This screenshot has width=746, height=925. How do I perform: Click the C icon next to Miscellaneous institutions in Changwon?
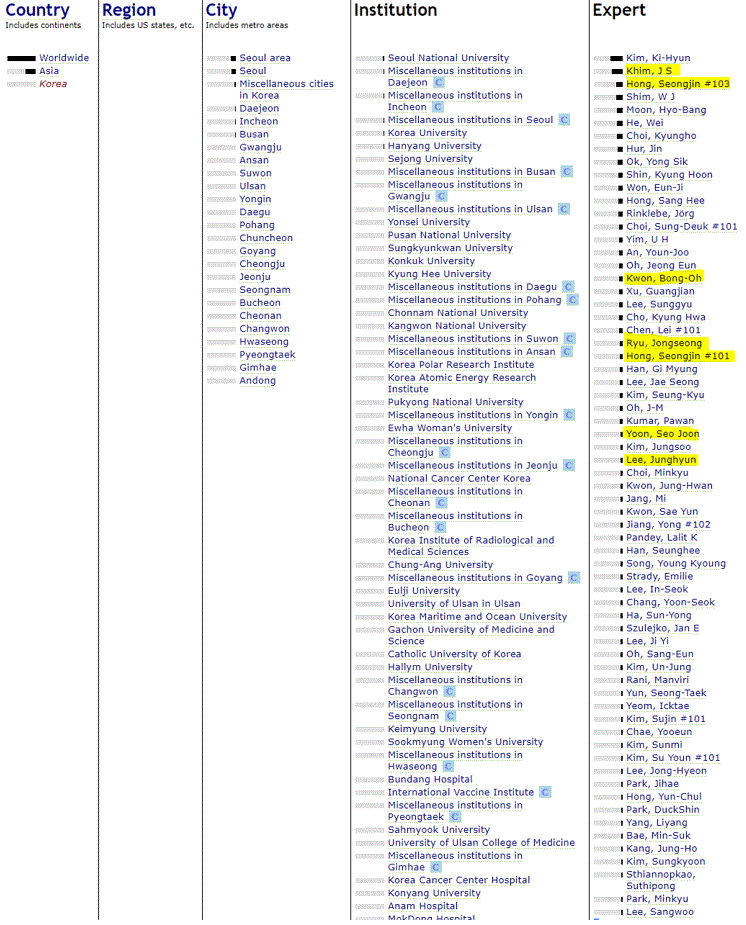click(449, 691)
